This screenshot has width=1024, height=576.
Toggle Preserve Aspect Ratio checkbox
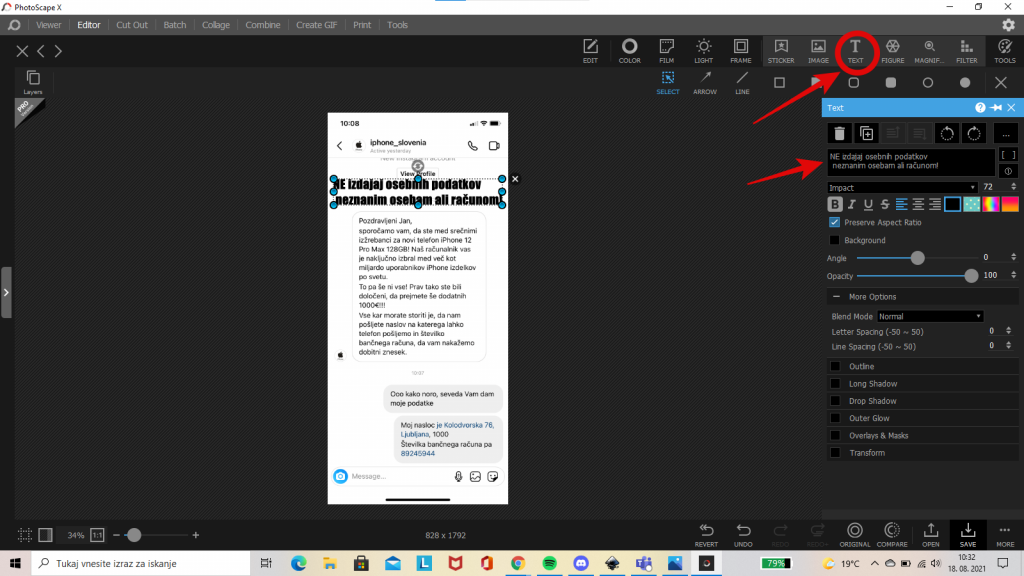coord(834,222)
